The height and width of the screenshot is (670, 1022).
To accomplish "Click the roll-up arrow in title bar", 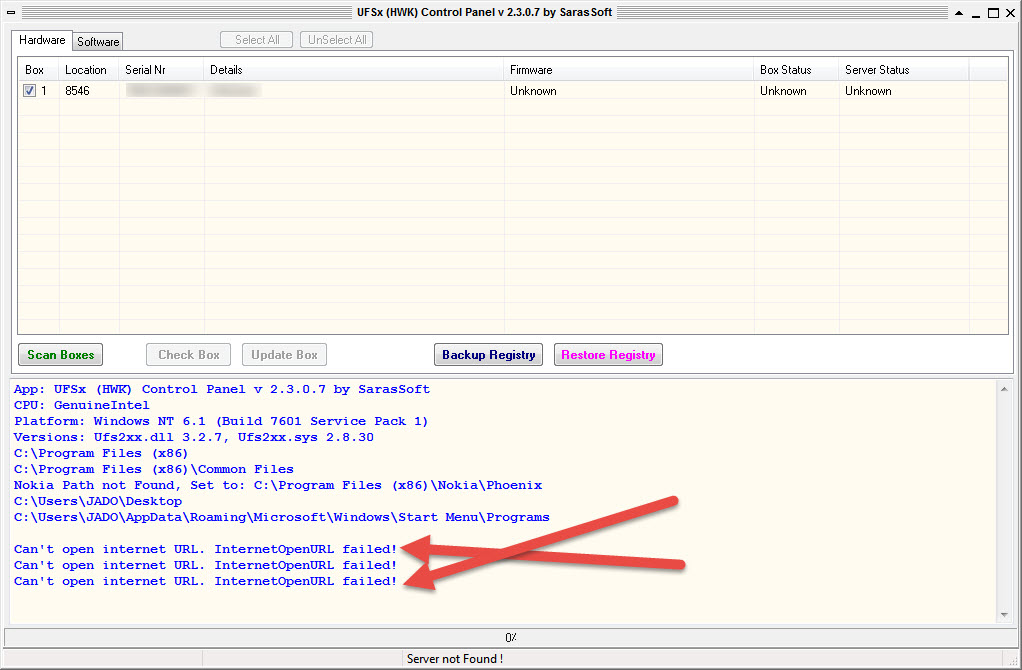I will tap(959, 13).
